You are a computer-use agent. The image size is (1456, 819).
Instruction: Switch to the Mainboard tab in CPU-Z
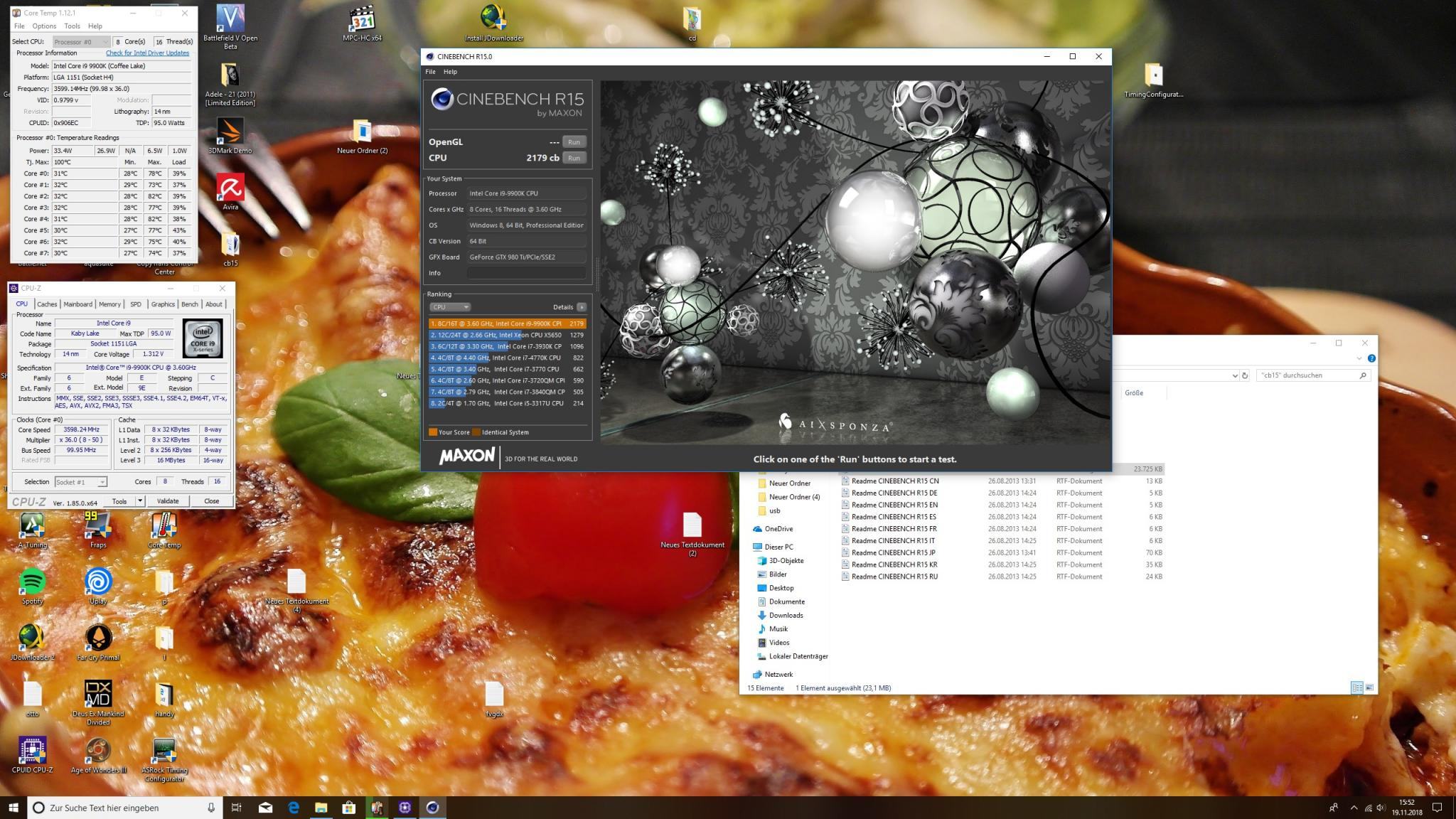[77, 304]
